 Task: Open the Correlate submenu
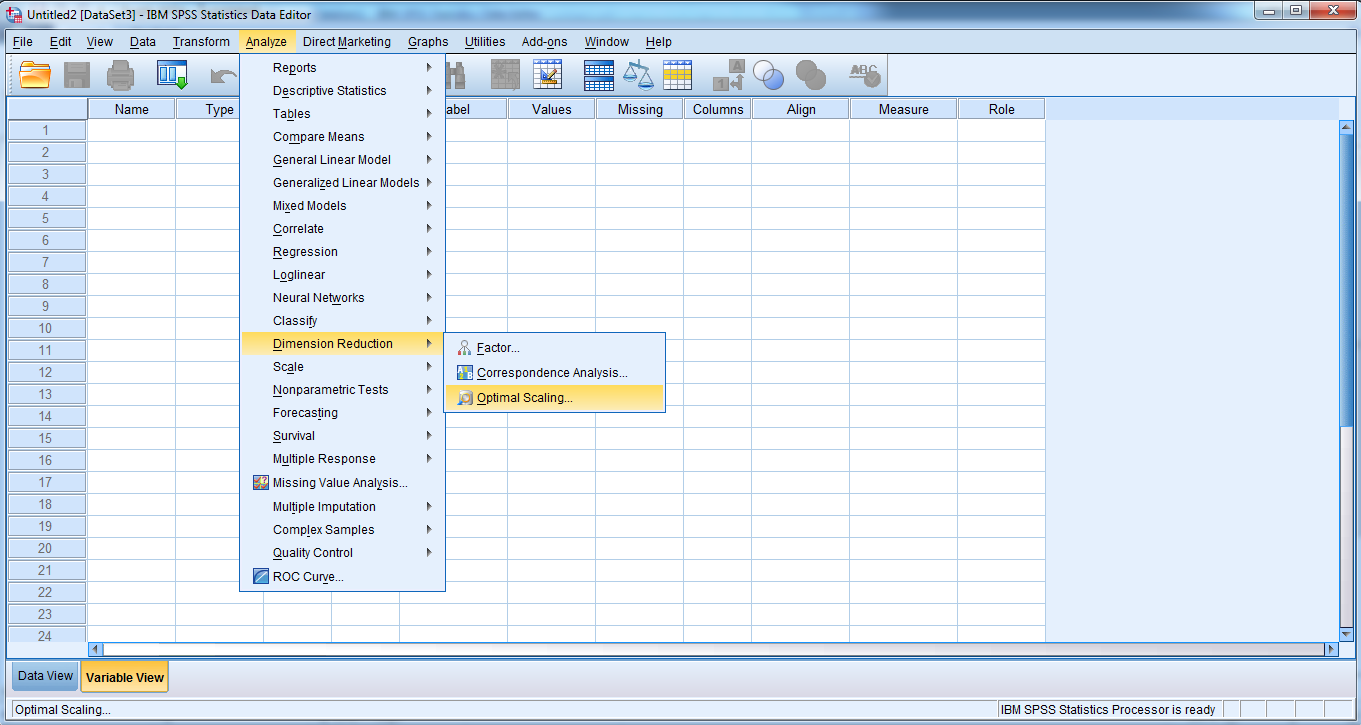click(x=342, y=229)
